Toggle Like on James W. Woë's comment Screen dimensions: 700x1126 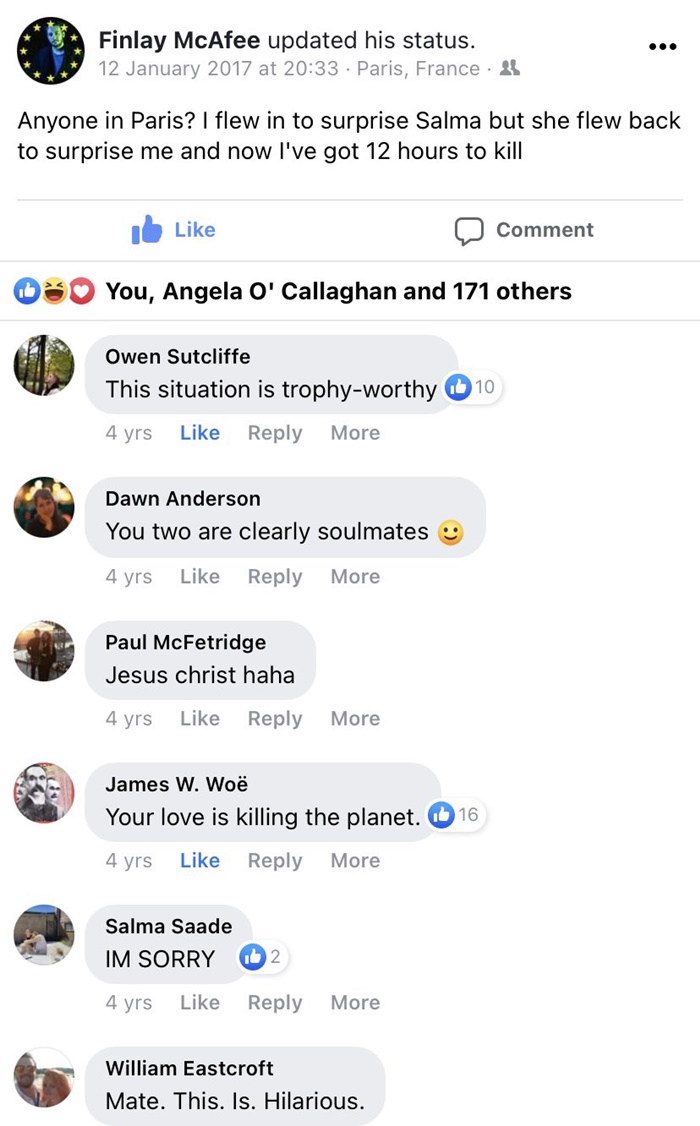click(x=200, y=861)
